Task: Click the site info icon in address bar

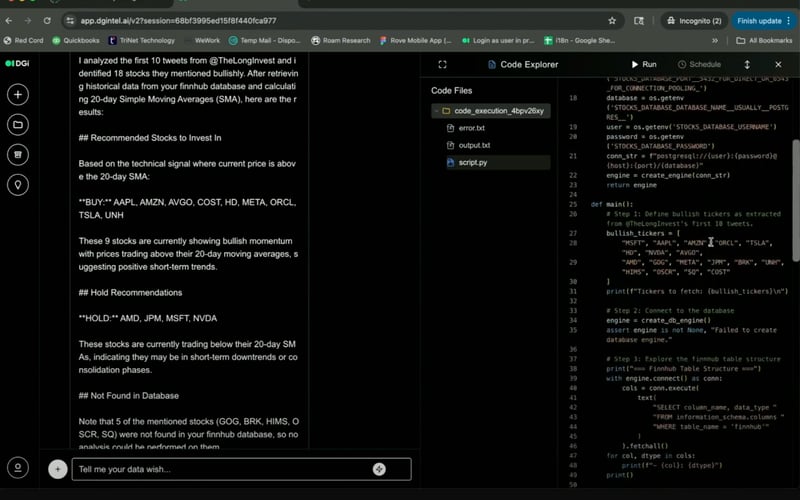Action: coord(70,21)
